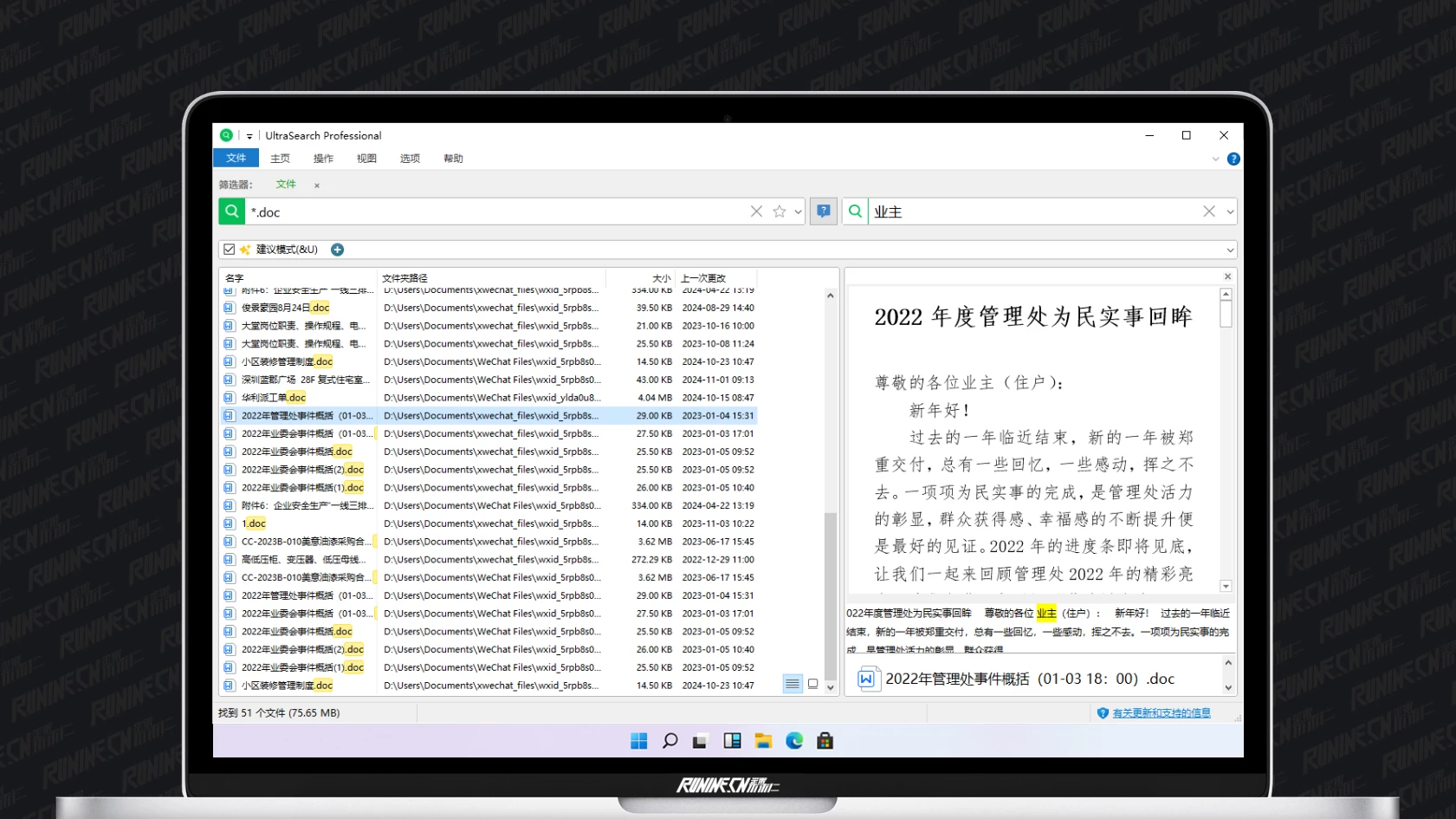Open Microsoft Edge from the taskbar
Image resolution: width=1456 pixels, height=819 pixels.
coord(794,740)
